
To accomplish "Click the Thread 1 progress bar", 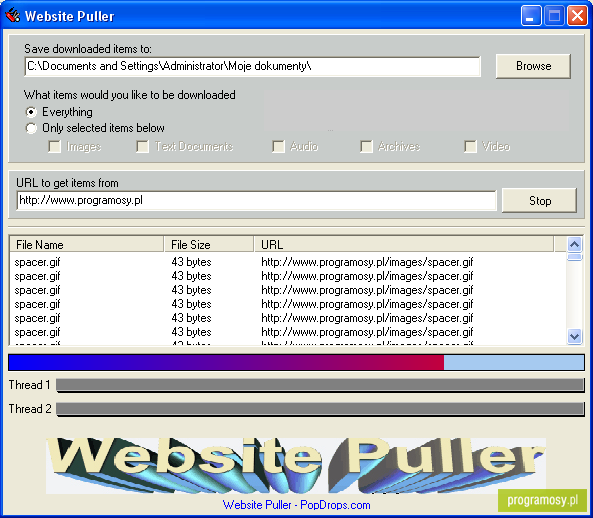I will point(320,385).
